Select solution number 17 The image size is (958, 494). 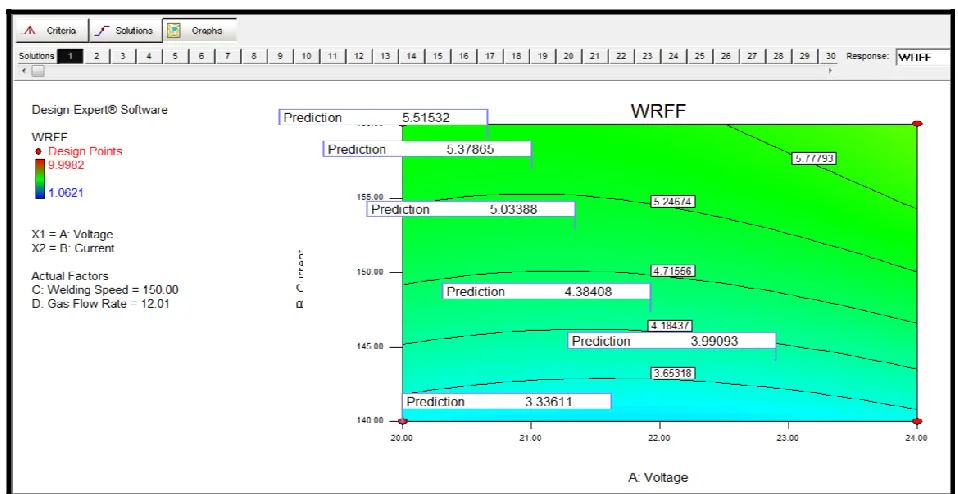click(x=489, y=56)
